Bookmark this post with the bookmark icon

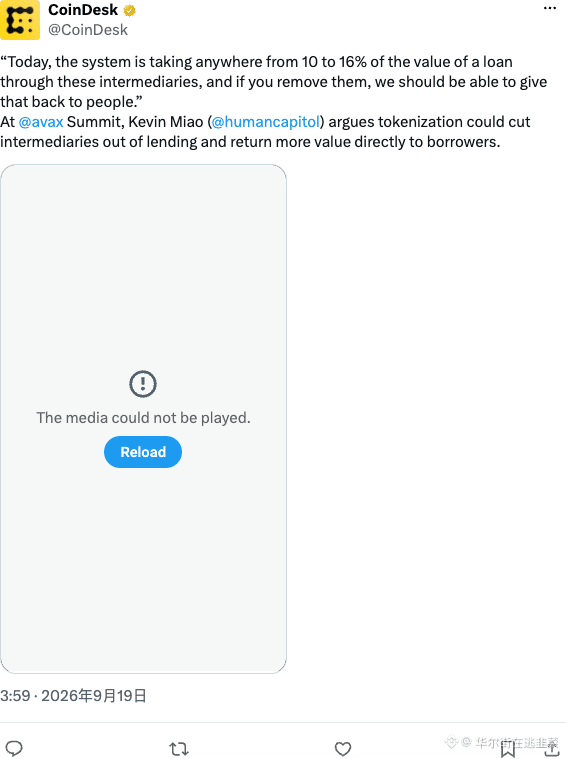[x=508, y=749]
